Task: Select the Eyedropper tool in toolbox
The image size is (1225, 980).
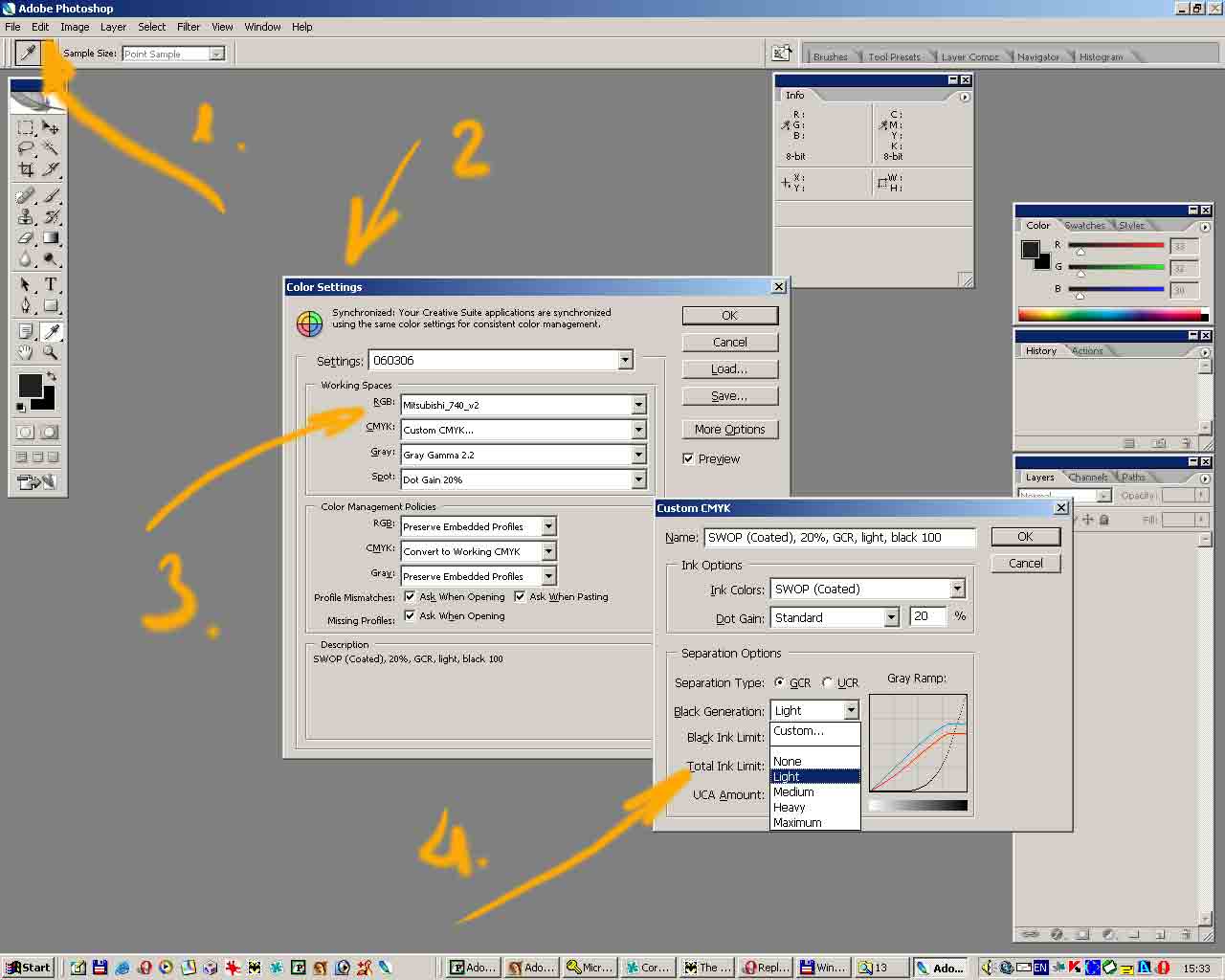Action: click(50, 332)
